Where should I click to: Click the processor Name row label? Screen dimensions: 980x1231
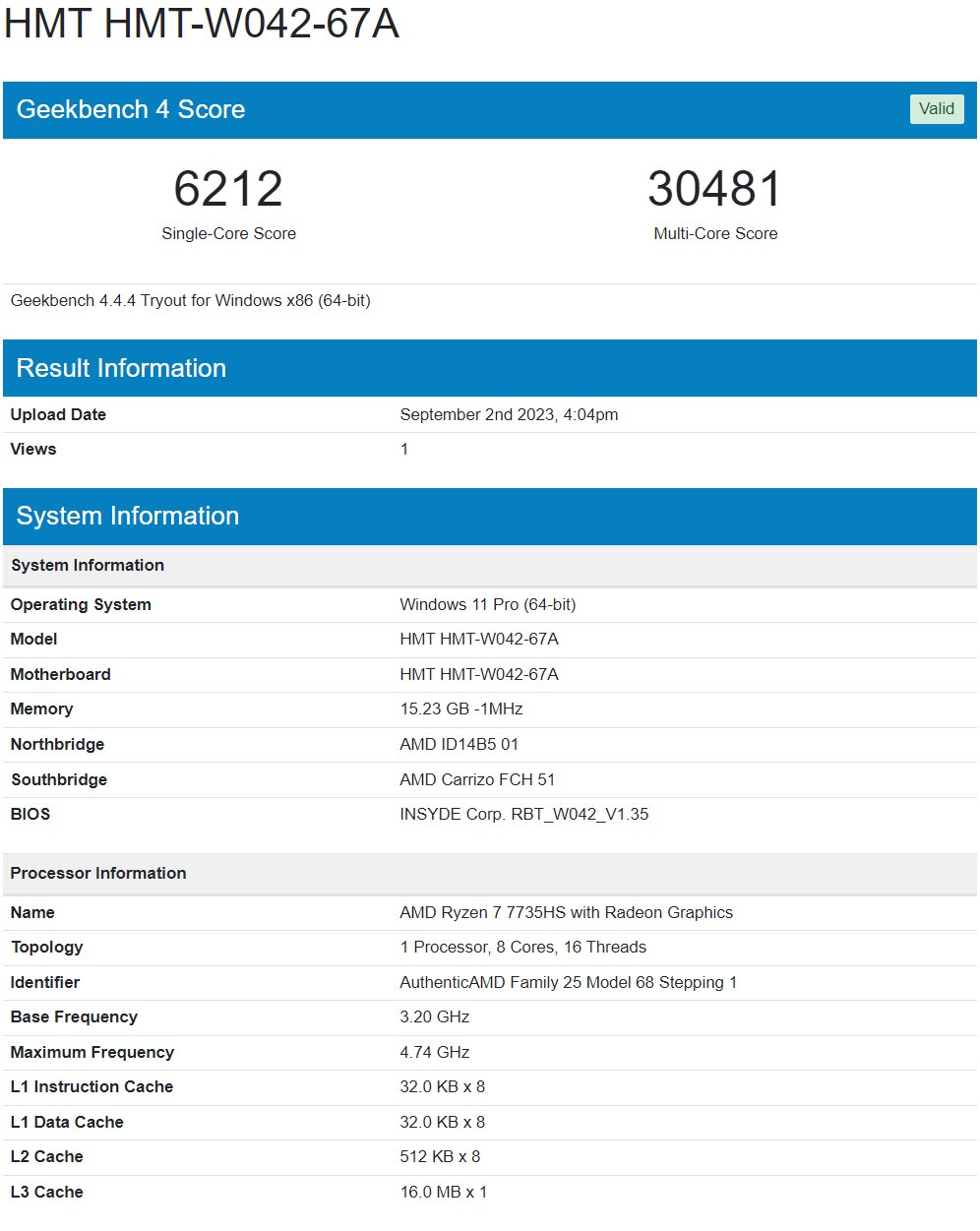click(x=32, y=912)
